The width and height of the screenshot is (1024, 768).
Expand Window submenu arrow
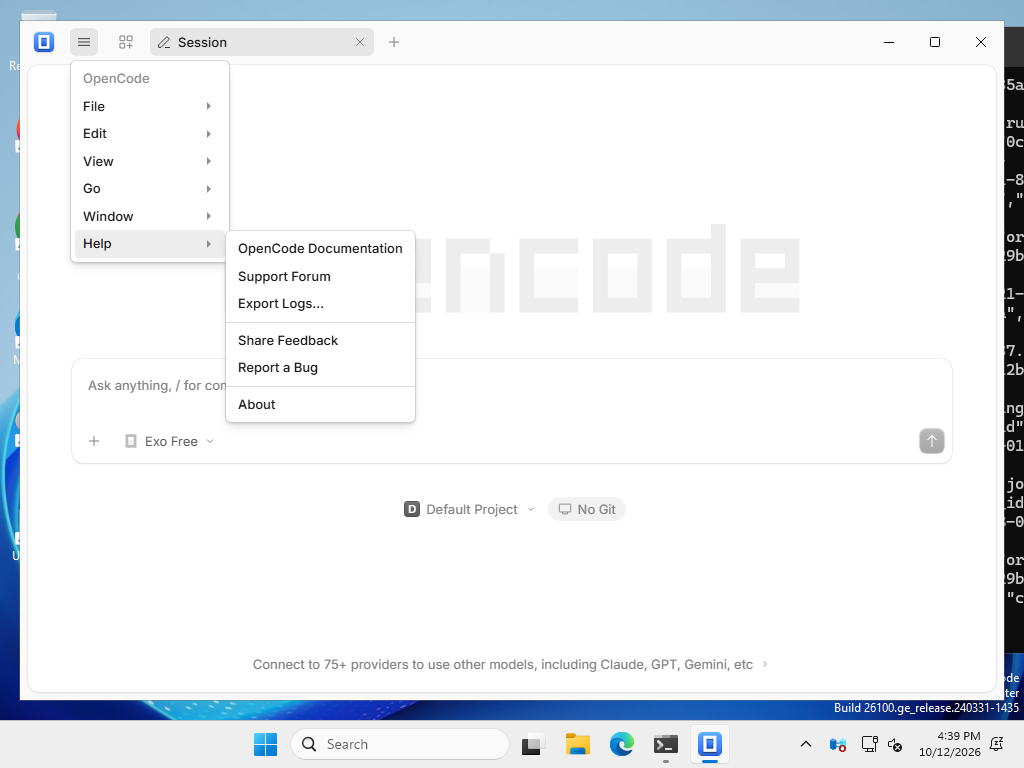coord(208,216)
